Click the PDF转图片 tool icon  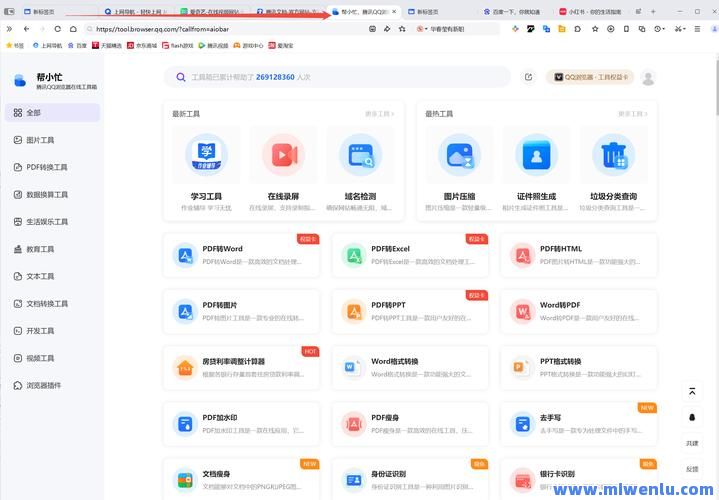(185, 311)
